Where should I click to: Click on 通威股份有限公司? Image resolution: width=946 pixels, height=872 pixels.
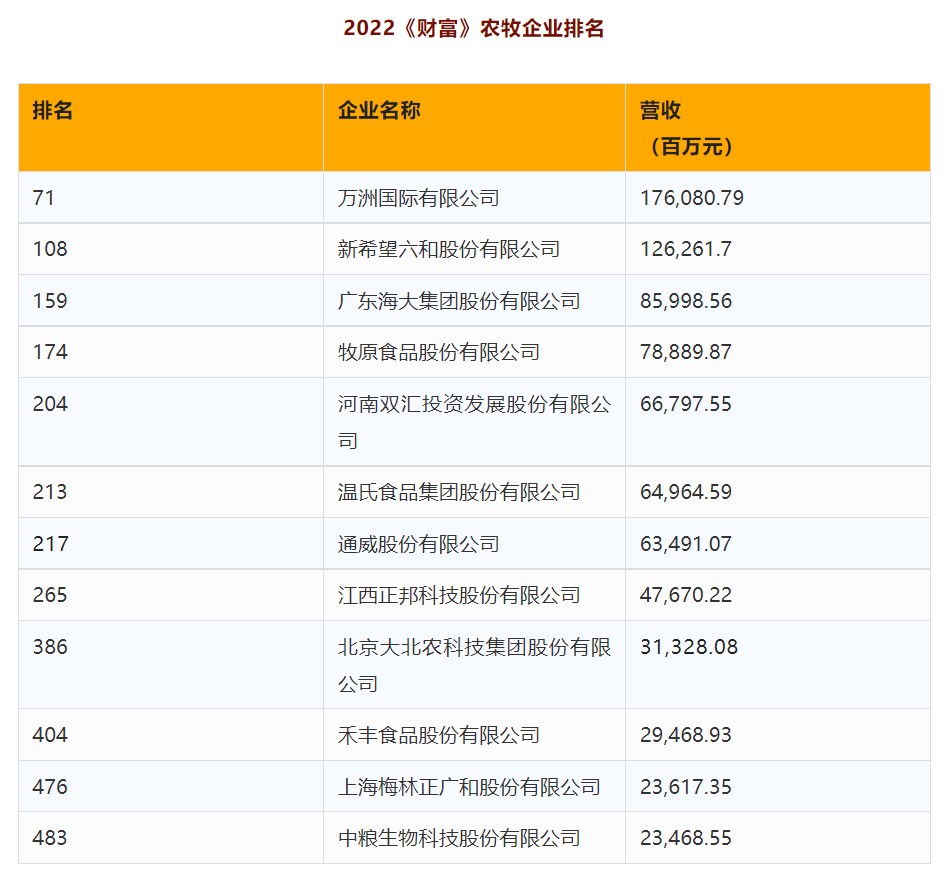pyautogui.click(x=418, y=544)
